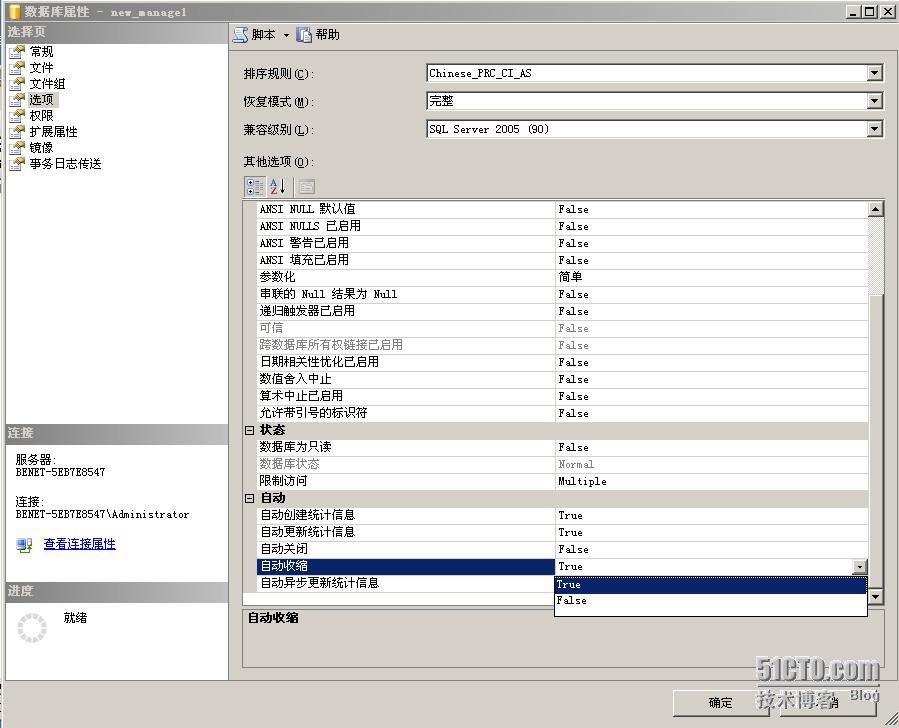Viewport: 899px width, 728px height.
Task: Choose False in the dropdown list
Action: pos(710,601)
